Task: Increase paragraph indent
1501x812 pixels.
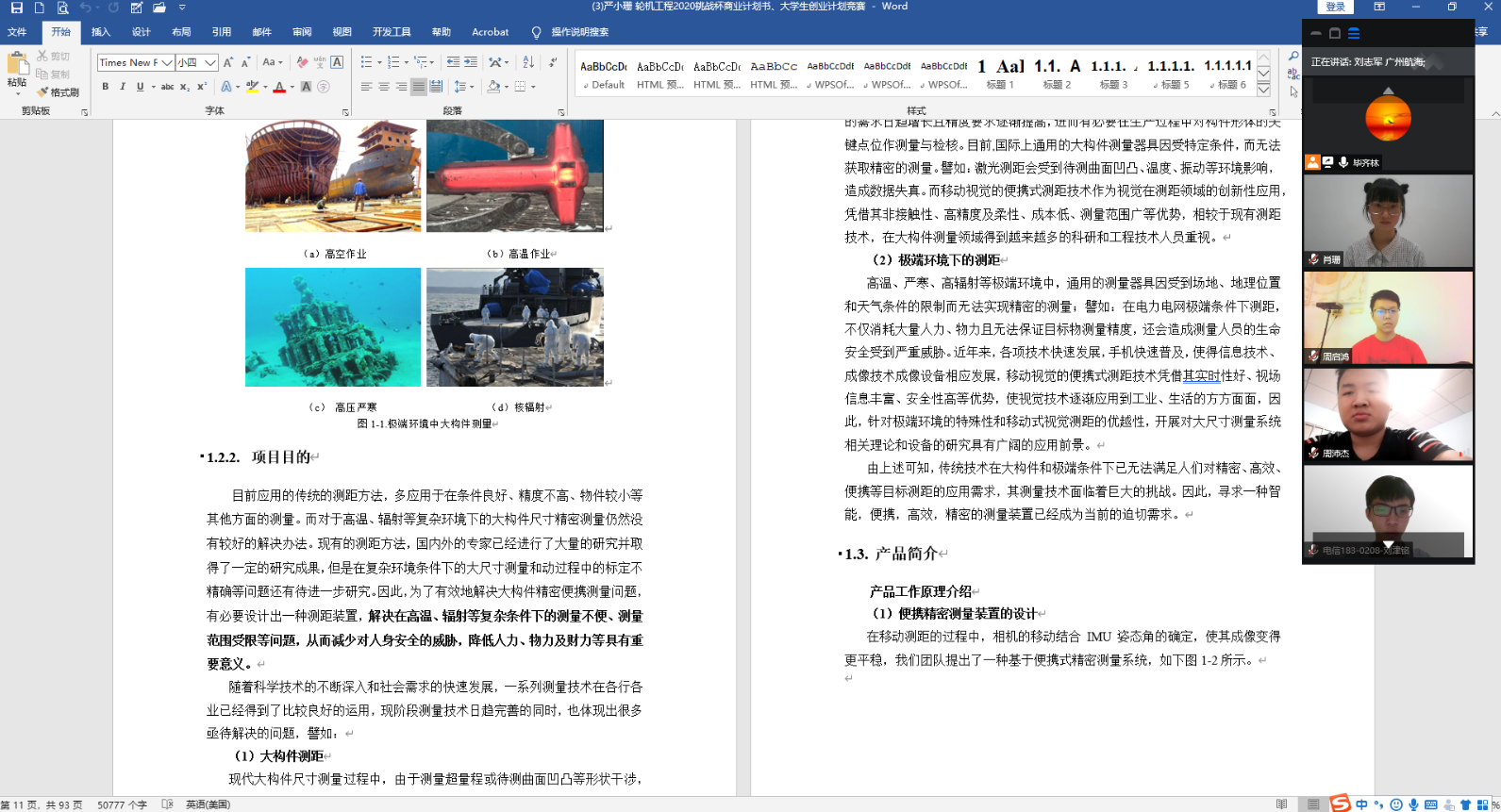Action: [471, 62]
